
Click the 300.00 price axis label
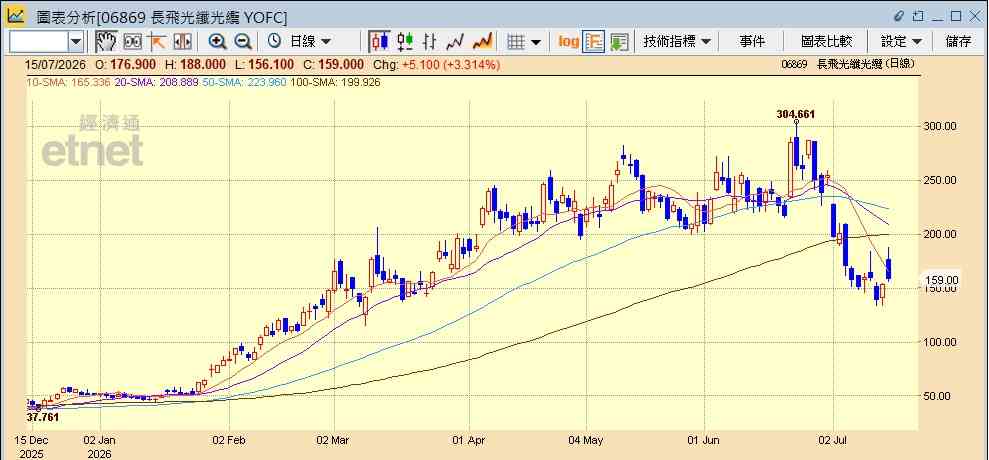point(941,126)
